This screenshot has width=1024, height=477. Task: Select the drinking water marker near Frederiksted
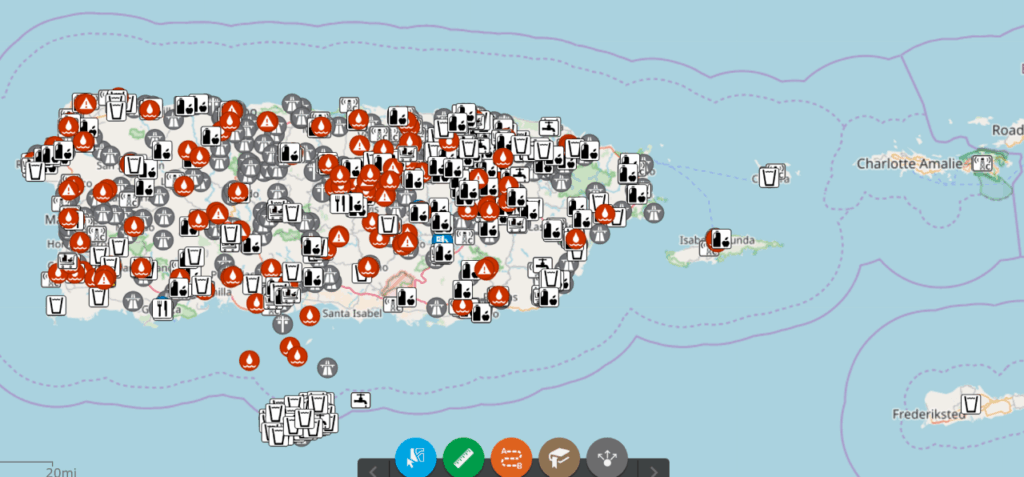tap(970, 405)
